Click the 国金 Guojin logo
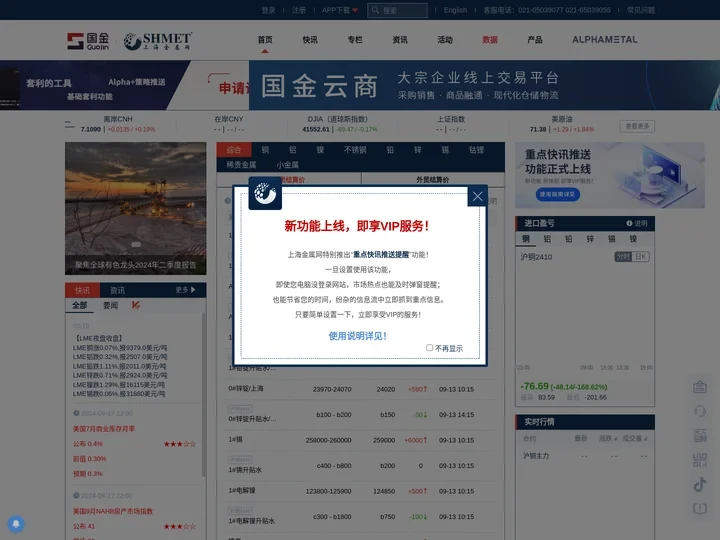Viewport: 720px width, 540px height. point(88,41)
